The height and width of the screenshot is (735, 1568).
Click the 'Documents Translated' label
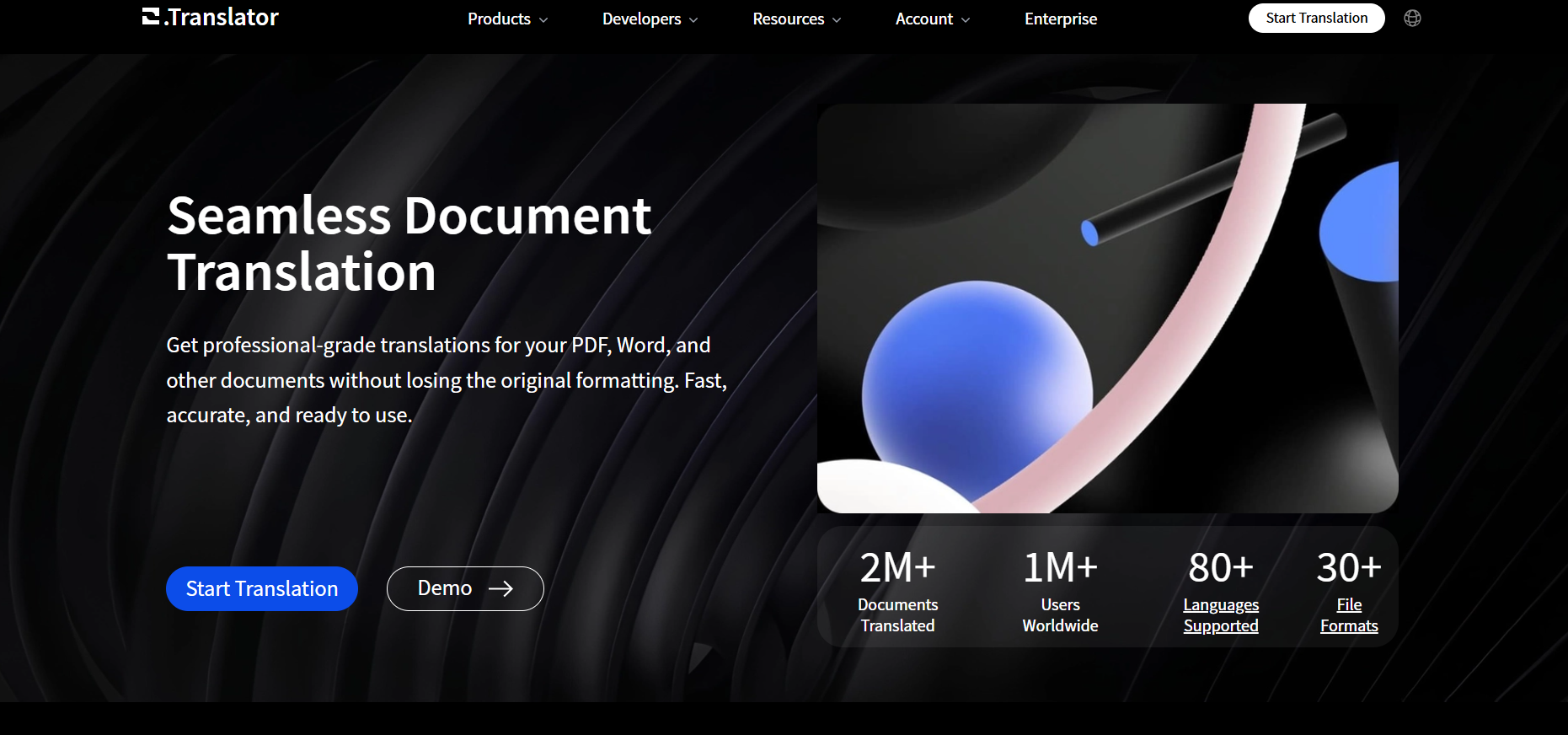[897, 615]
